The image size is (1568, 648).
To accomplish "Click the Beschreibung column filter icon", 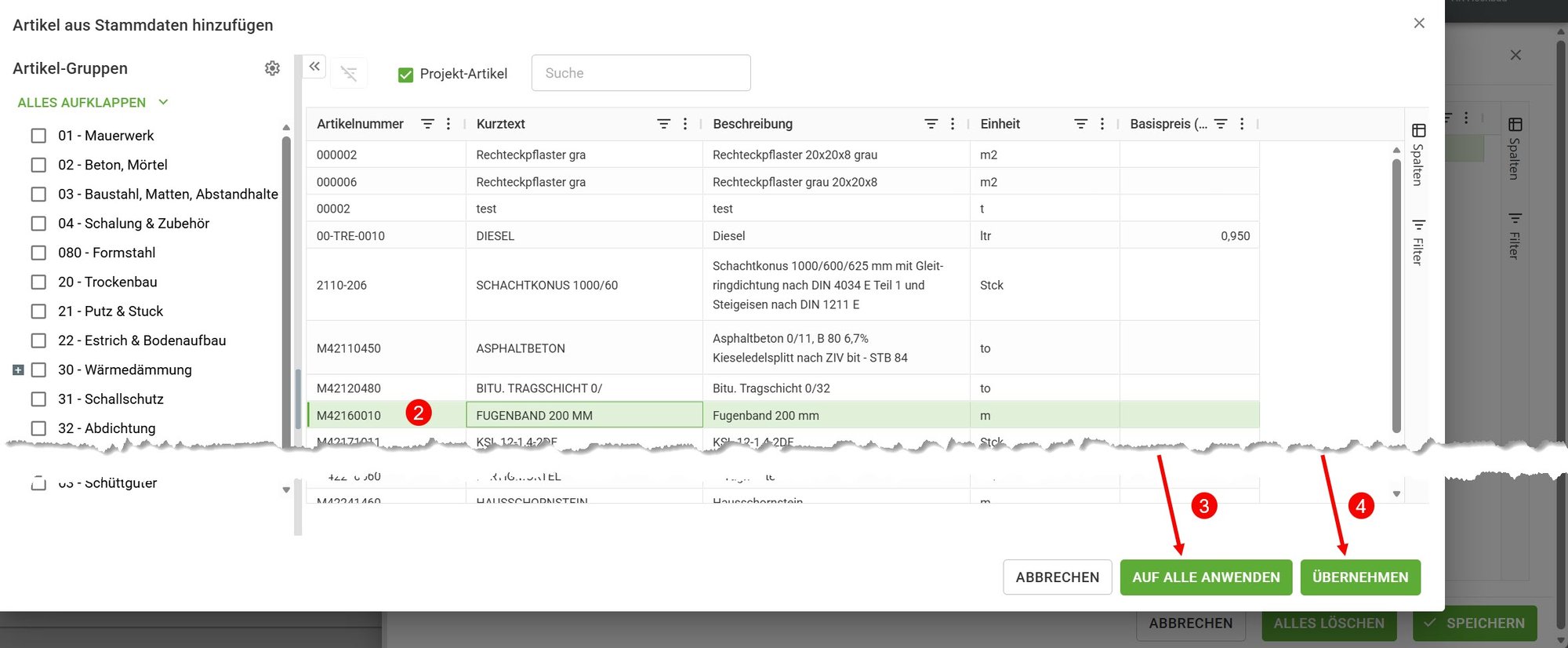I will 931,124.
